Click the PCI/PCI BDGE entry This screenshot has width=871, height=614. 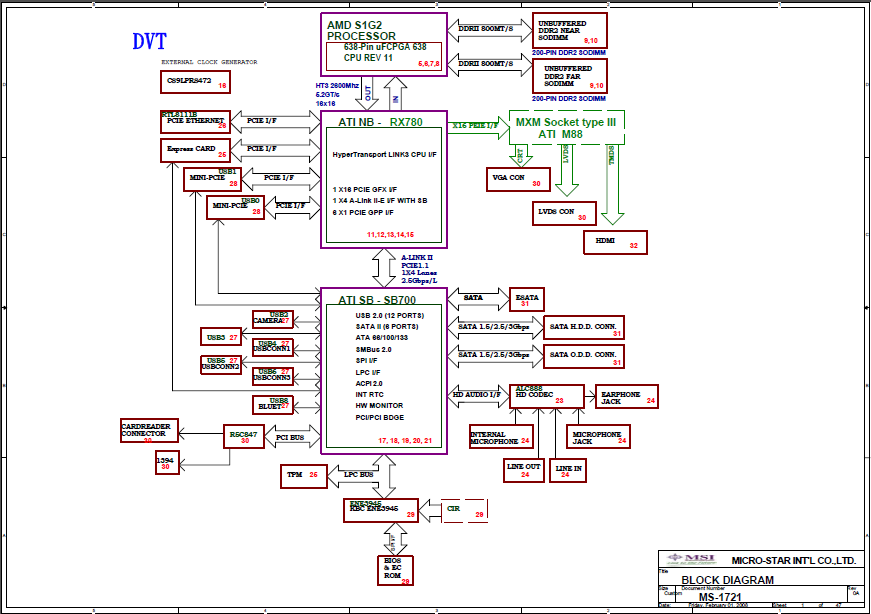click(380, 417)
